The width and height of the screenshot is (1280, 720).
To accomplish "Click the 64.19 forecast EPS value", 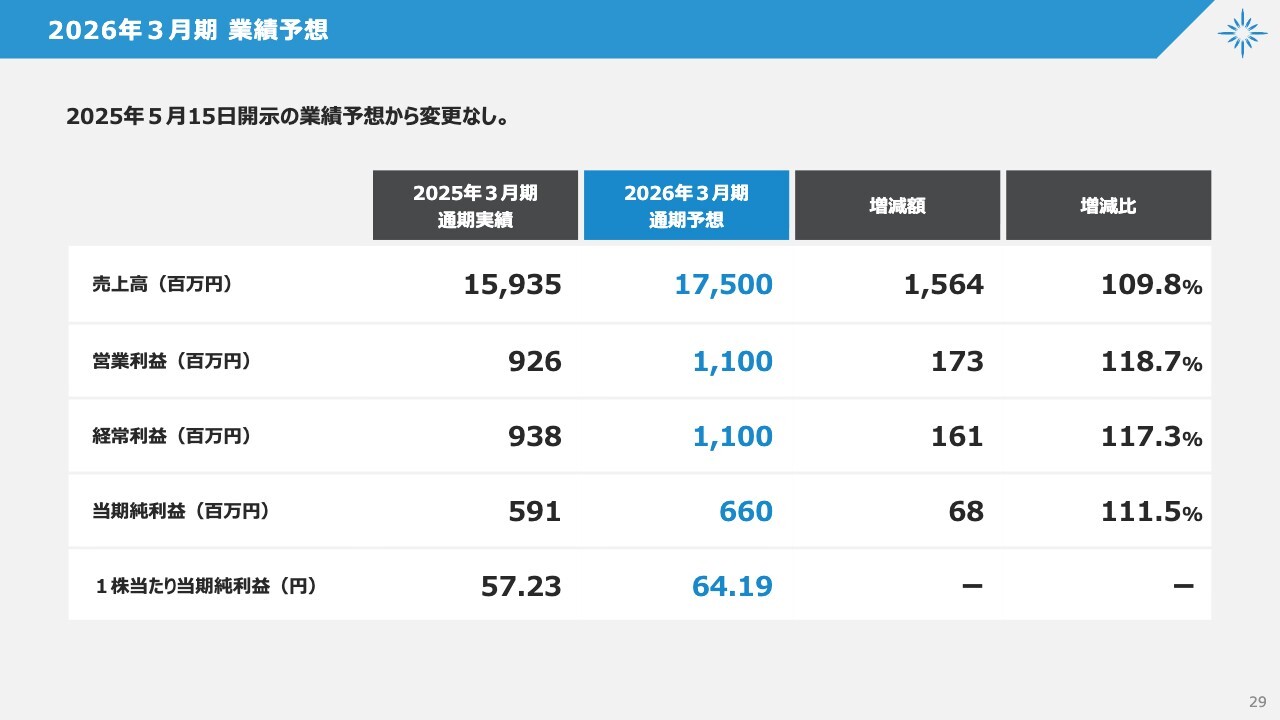I will tap(732, 586).
